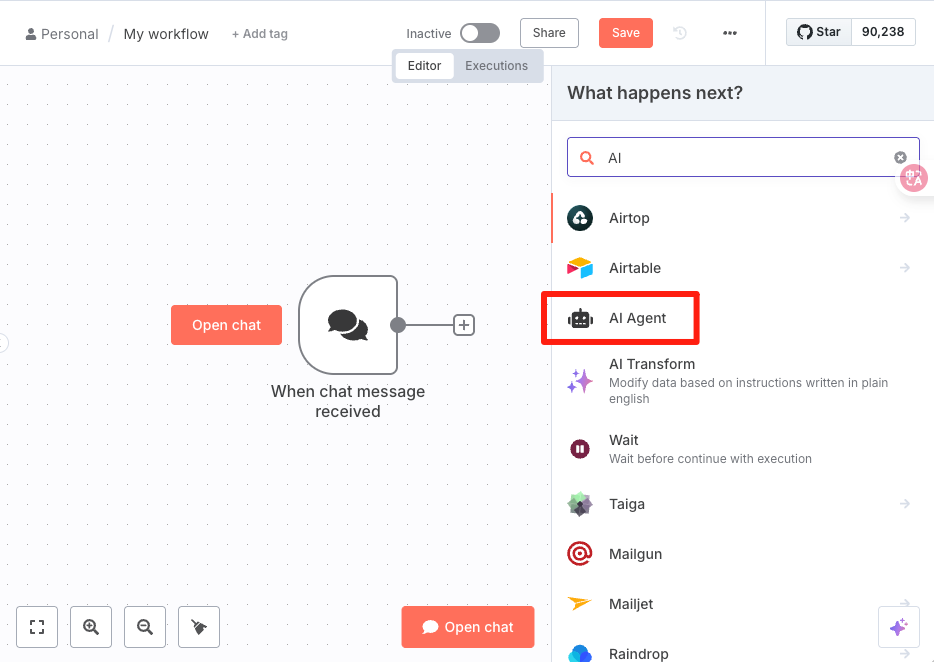The width and height of the screenshot is (934, 662).
Task: Select the Raindrop node icon
Action: [x=580, y=654]
